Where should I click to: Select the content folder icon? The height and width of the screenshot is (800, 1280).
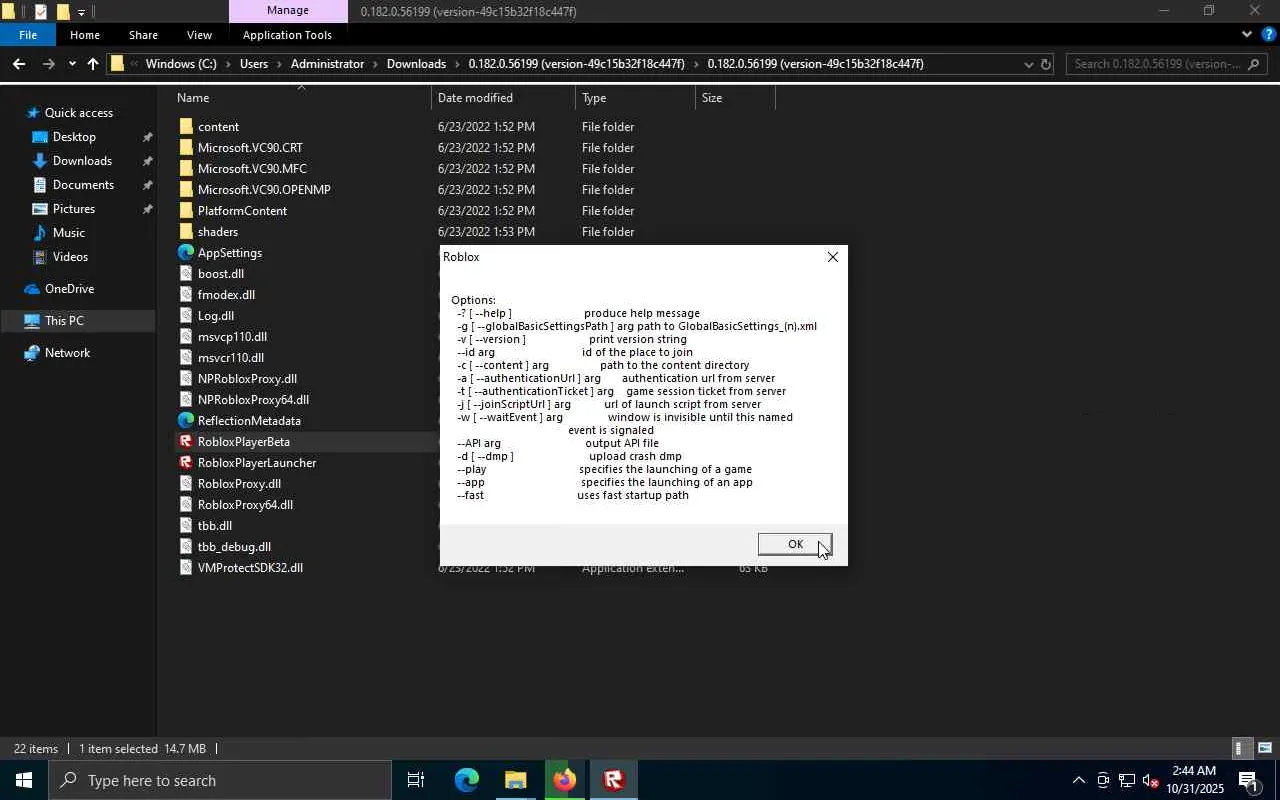[x=186, y=127]
